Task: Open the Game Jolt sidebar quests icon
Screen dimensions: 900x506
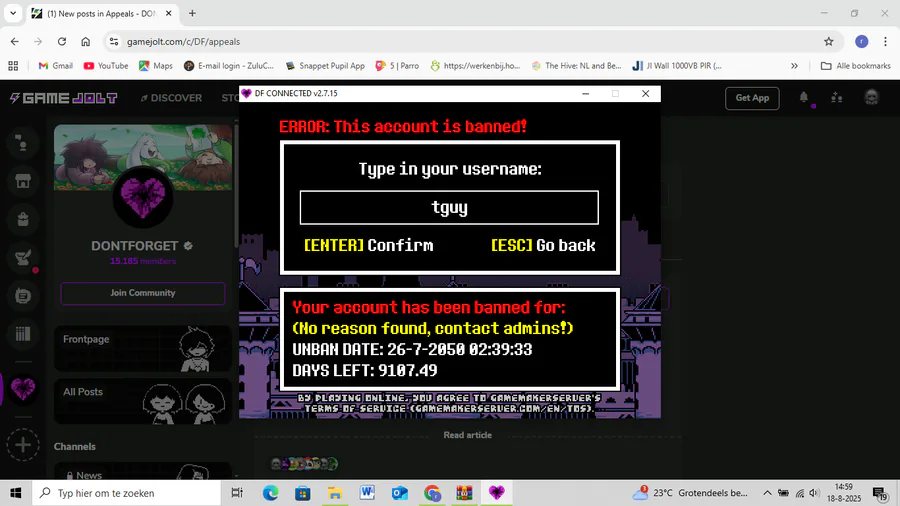Action: (23, 258)
